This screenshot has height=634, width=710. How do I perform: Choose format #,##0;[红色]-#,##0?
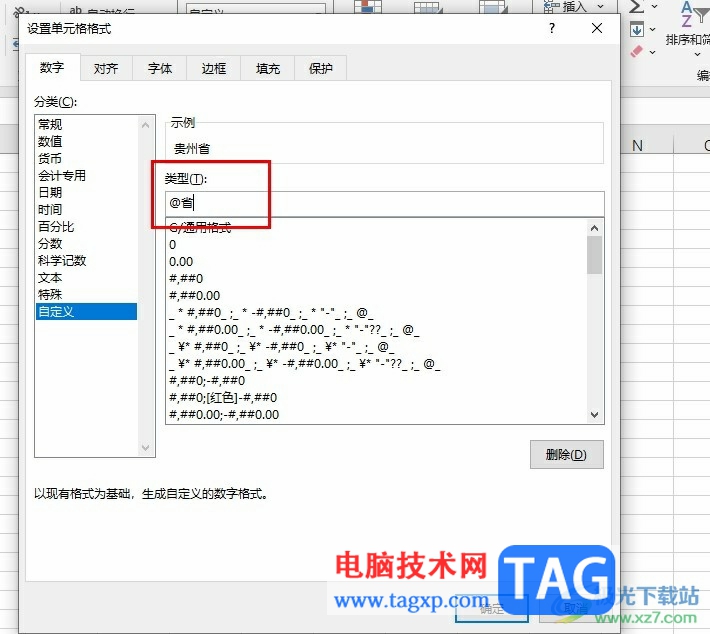pyautogui.click(x=377, y=398)
